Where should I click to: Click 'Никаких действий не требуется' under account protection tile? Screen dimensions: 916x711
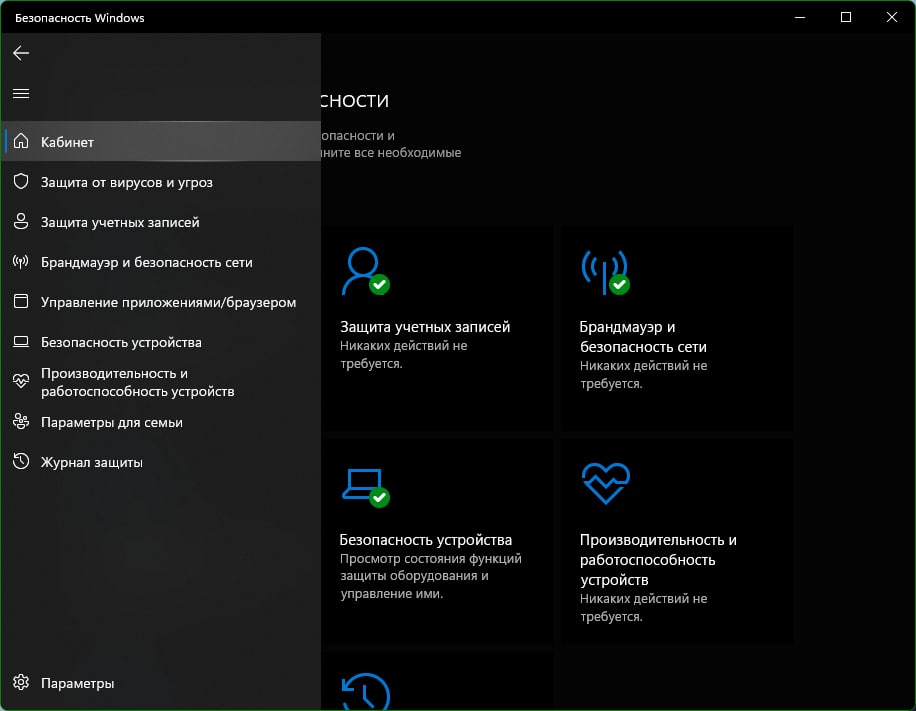404,355
